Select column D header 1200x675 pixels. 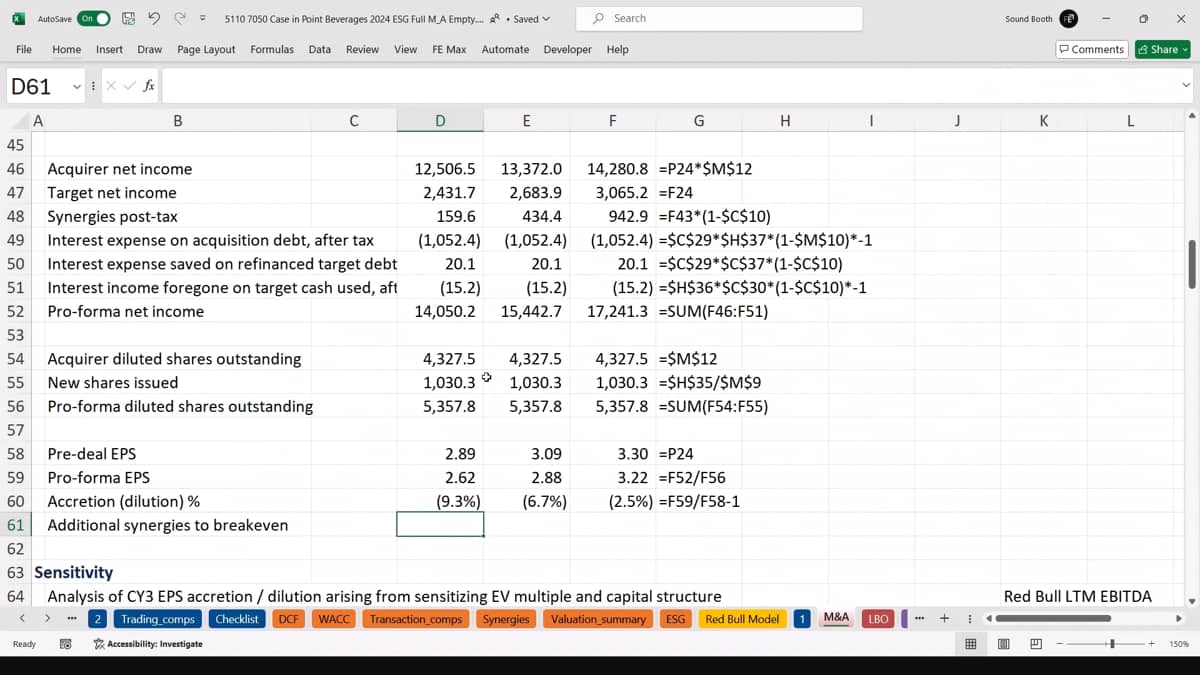440,121
